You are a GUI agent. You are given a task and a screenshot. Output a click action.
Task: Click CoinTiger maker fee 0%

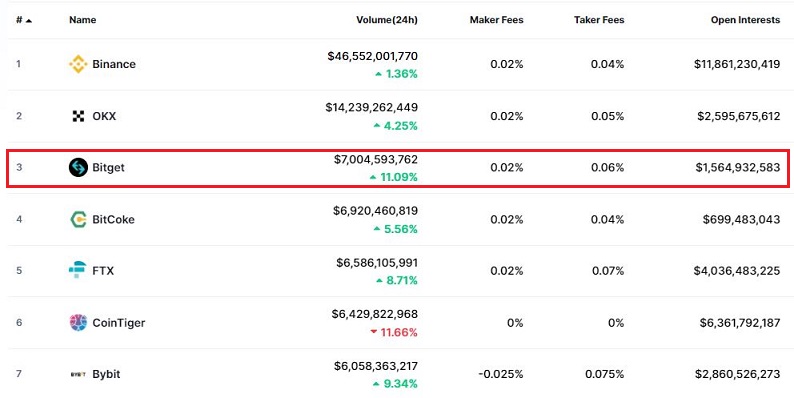(515, 323)
